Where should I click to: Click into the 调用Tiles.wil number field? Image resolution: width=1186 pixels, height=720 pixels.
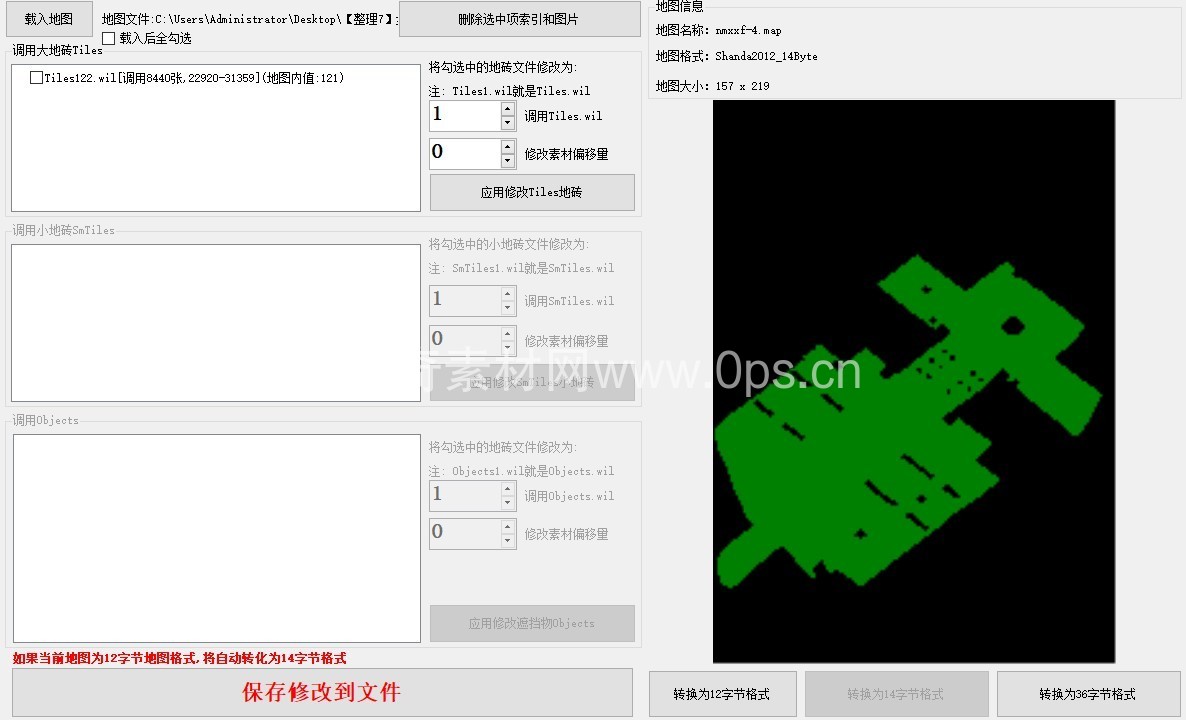pos(464,116)
